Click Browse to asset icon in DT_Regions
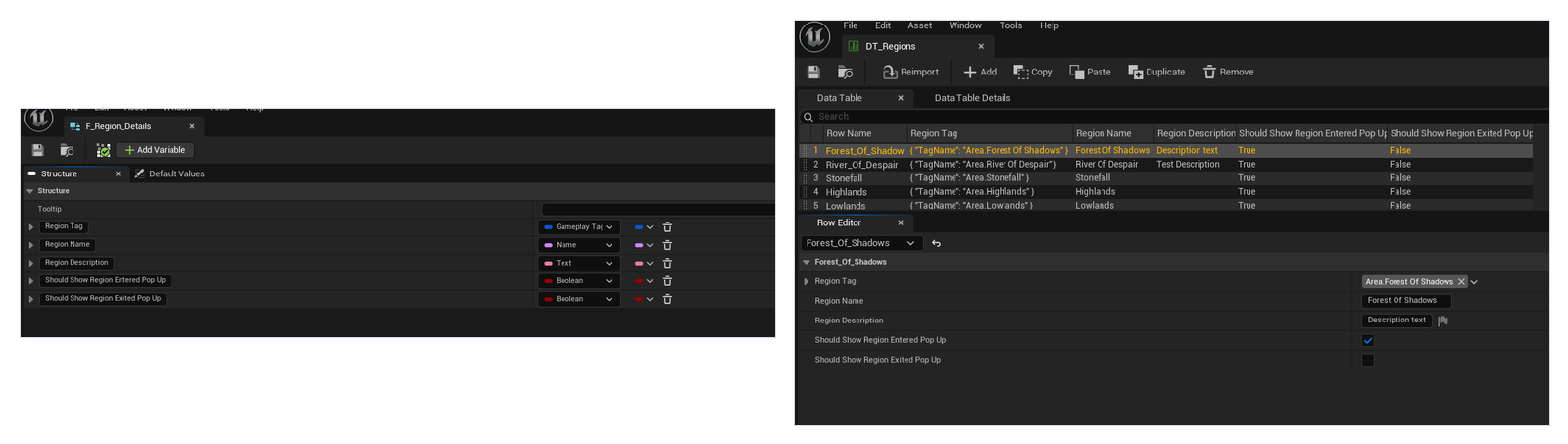The height and width of the screenshot is (444, 1568). pos(845,72)
